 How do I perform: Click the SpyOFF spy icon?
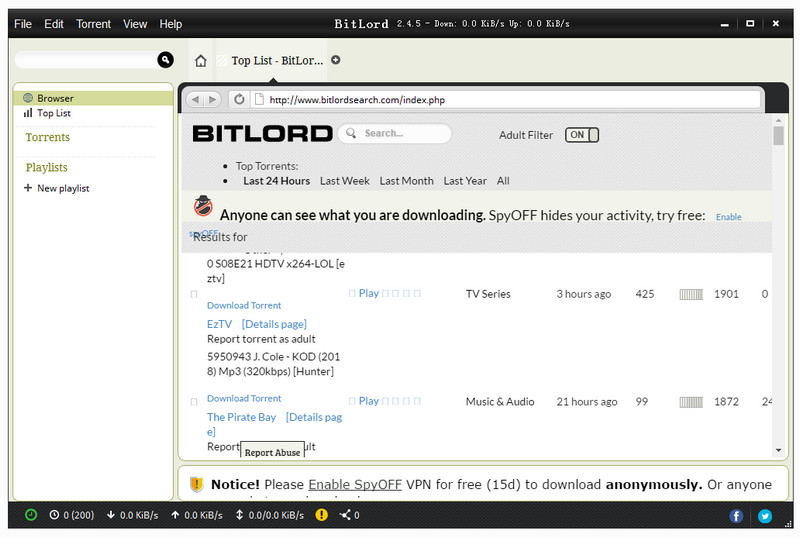[203, 206]
